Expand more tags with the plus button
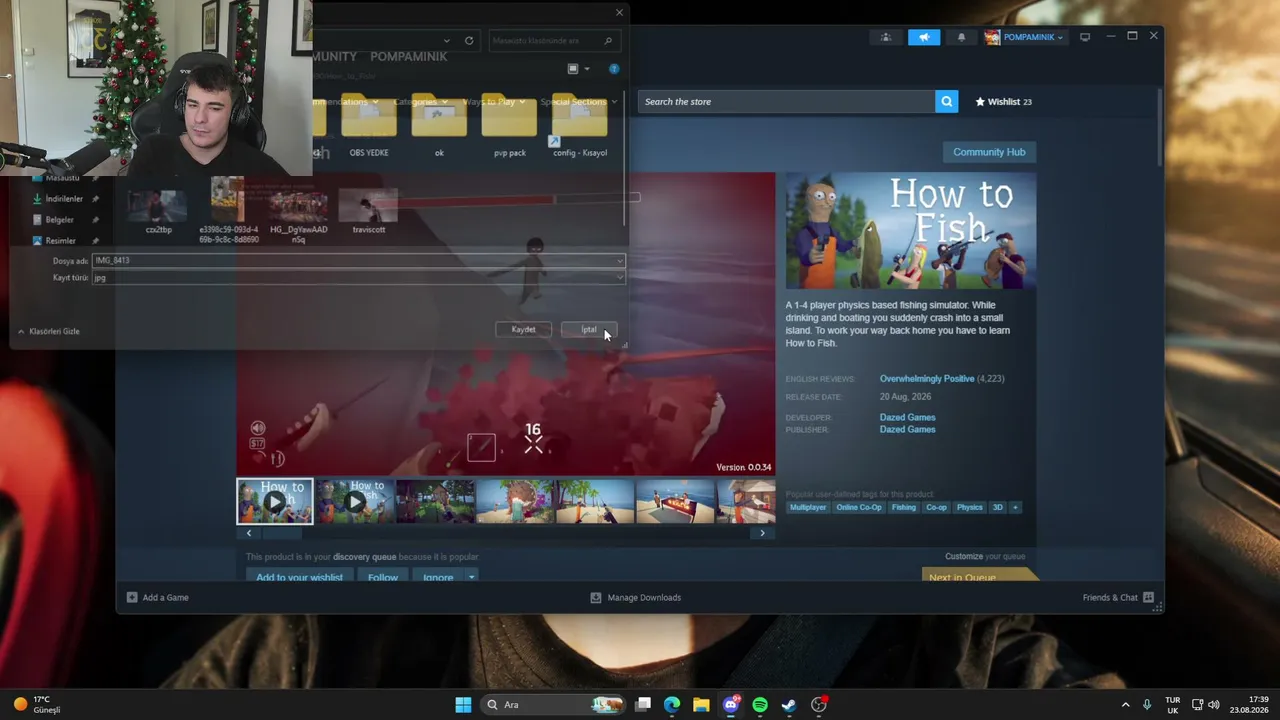This screenshot has width=1280, height=720. point(1015,507)
